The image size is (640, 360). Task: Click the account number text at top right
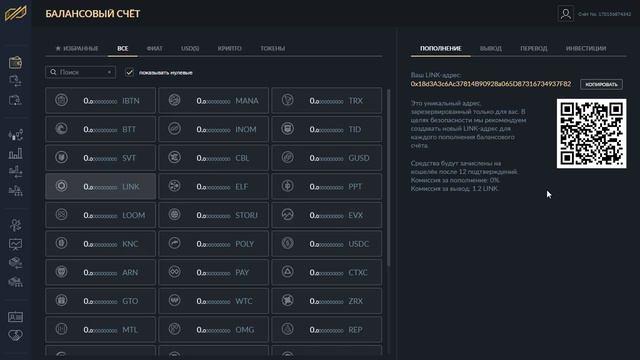tap(604, 14)
